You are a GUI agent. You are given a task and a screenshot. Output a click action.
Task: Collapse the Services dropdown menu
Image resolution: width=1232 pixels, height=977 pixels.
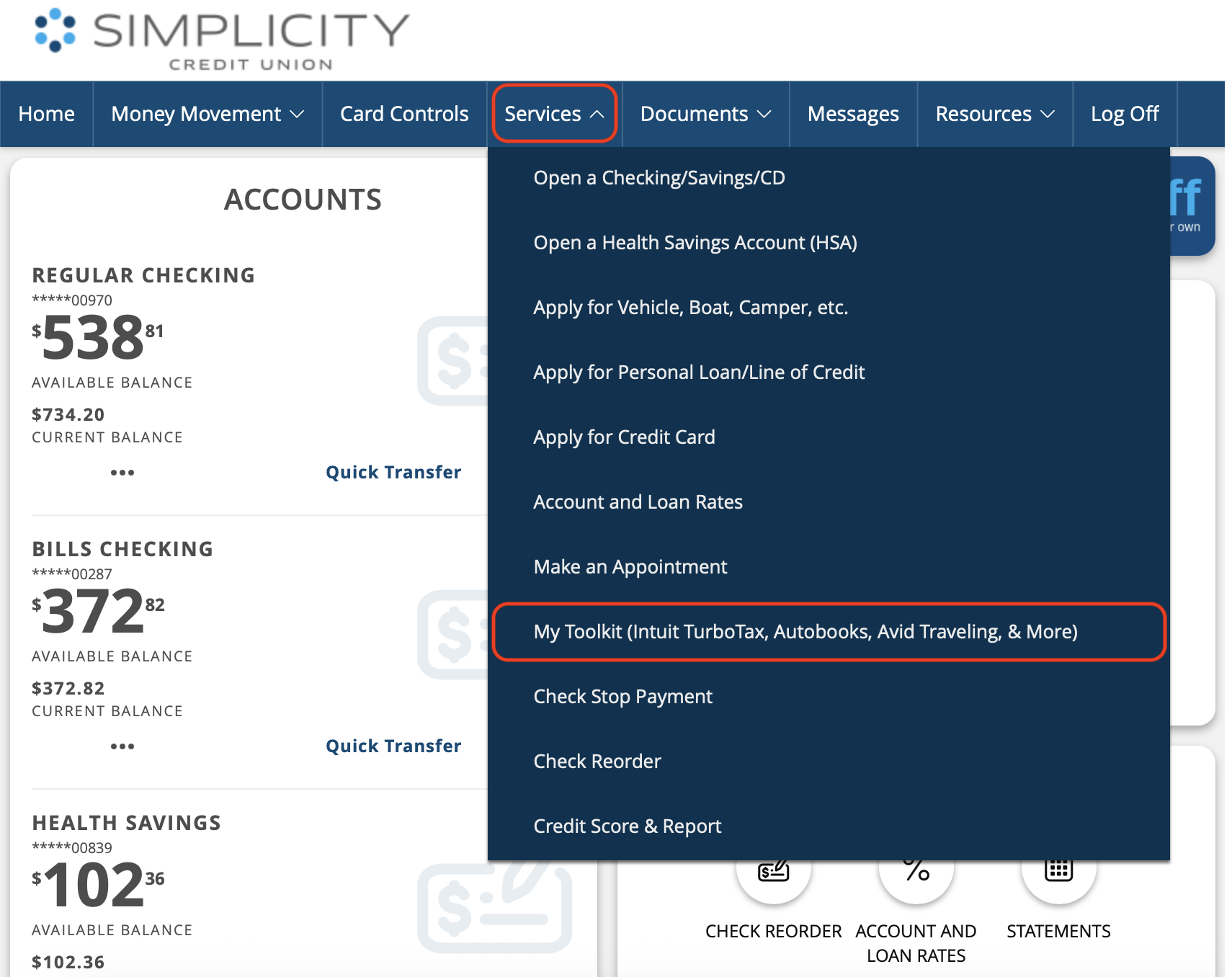tap(554, 114)
